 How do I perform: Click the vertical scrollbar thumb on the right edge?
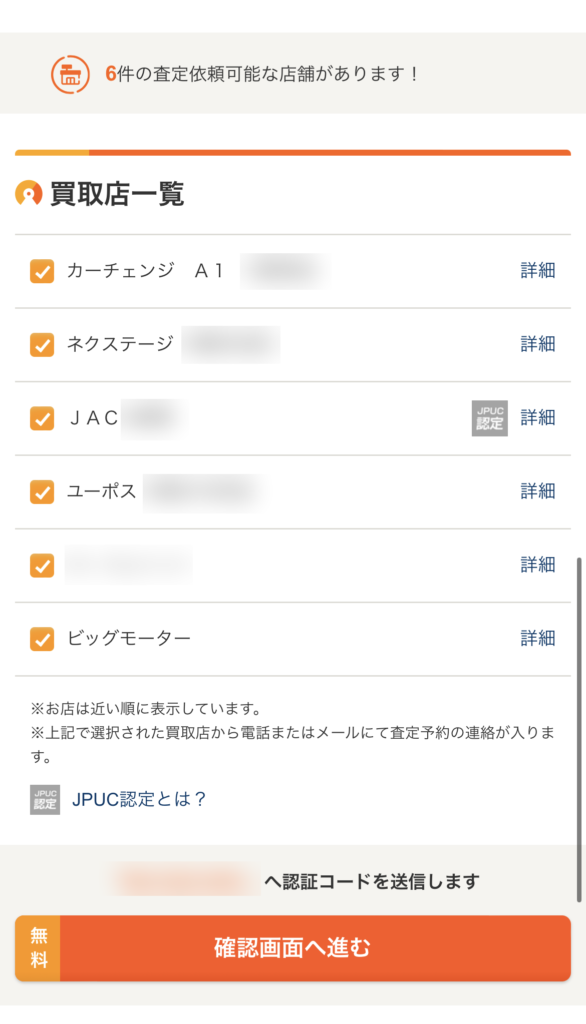coord(579,729)
